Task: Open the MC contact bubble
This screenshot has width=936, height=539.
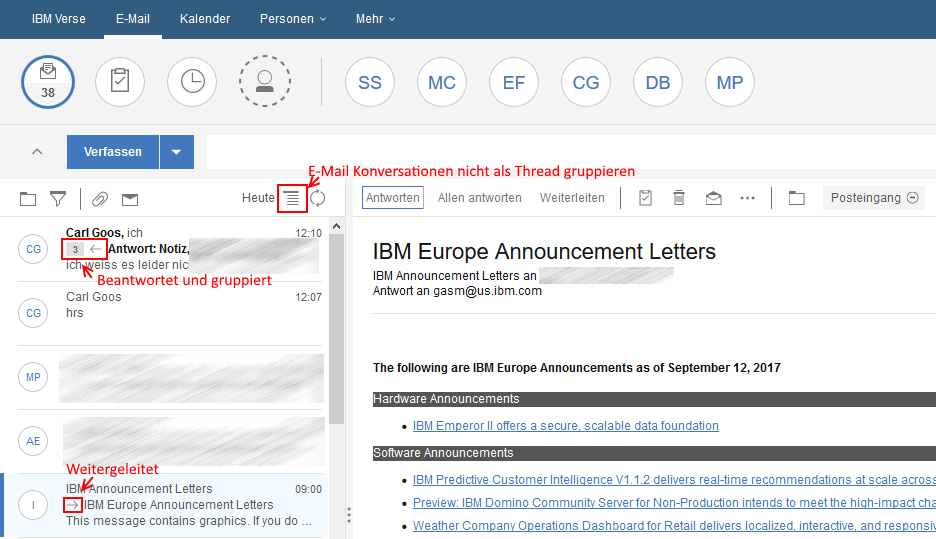Action: [x=442, y=82]
